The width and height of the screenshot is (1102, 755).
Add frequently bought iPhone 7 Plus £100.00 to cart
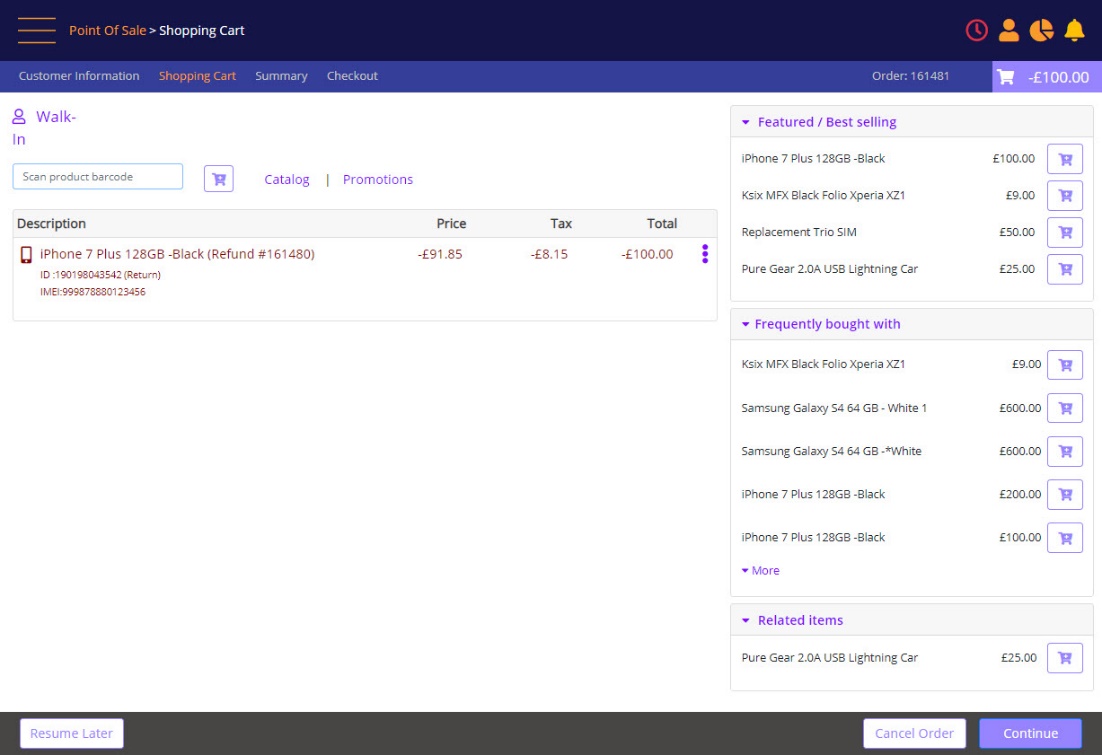click(1065, 538)
